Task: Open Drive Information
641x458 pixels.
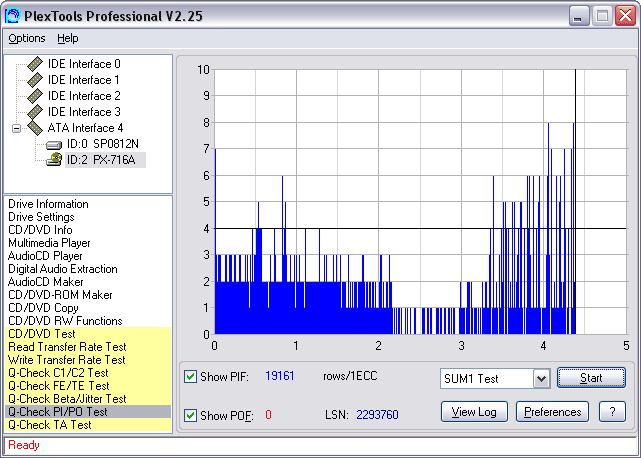Action: pos(48,204)
